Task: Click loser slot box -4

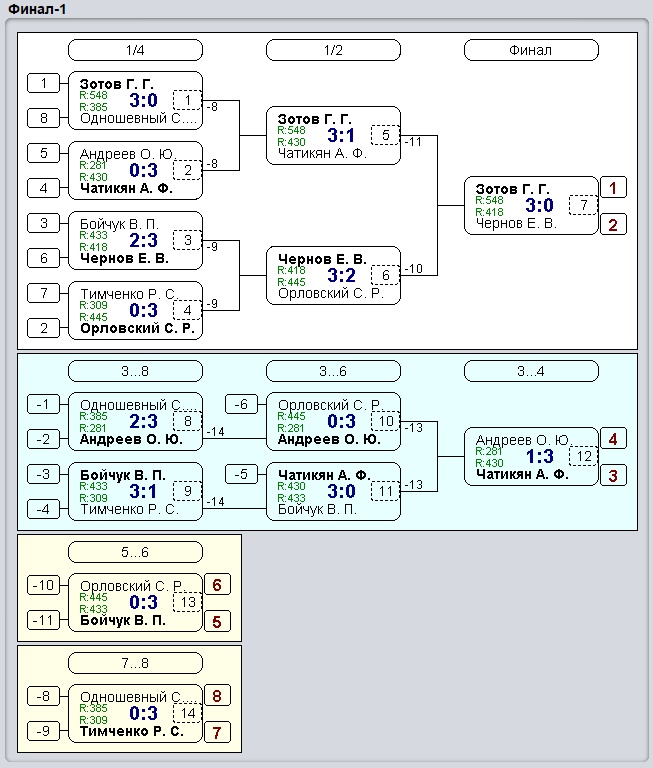Action: [x=44, y=509]
